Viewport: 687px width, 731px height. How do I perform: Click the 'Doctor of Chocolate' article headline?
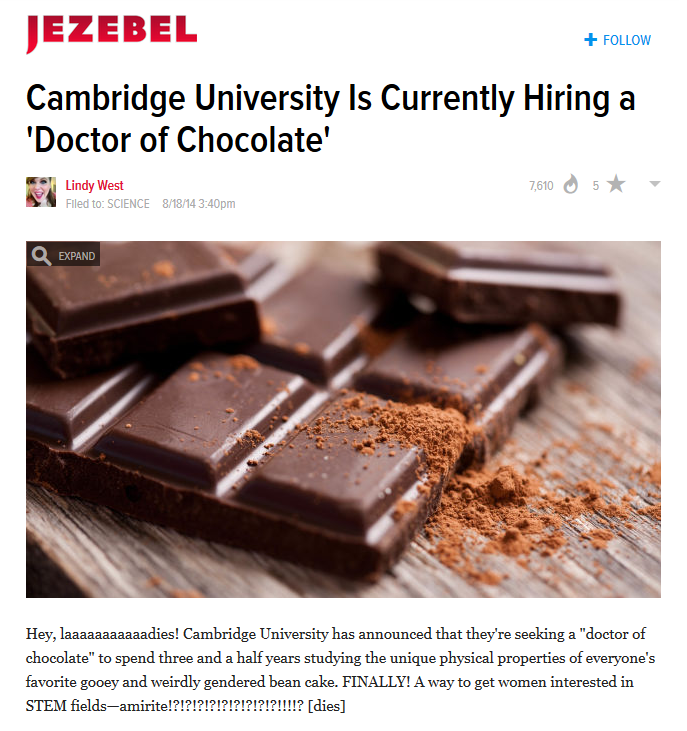330,119
